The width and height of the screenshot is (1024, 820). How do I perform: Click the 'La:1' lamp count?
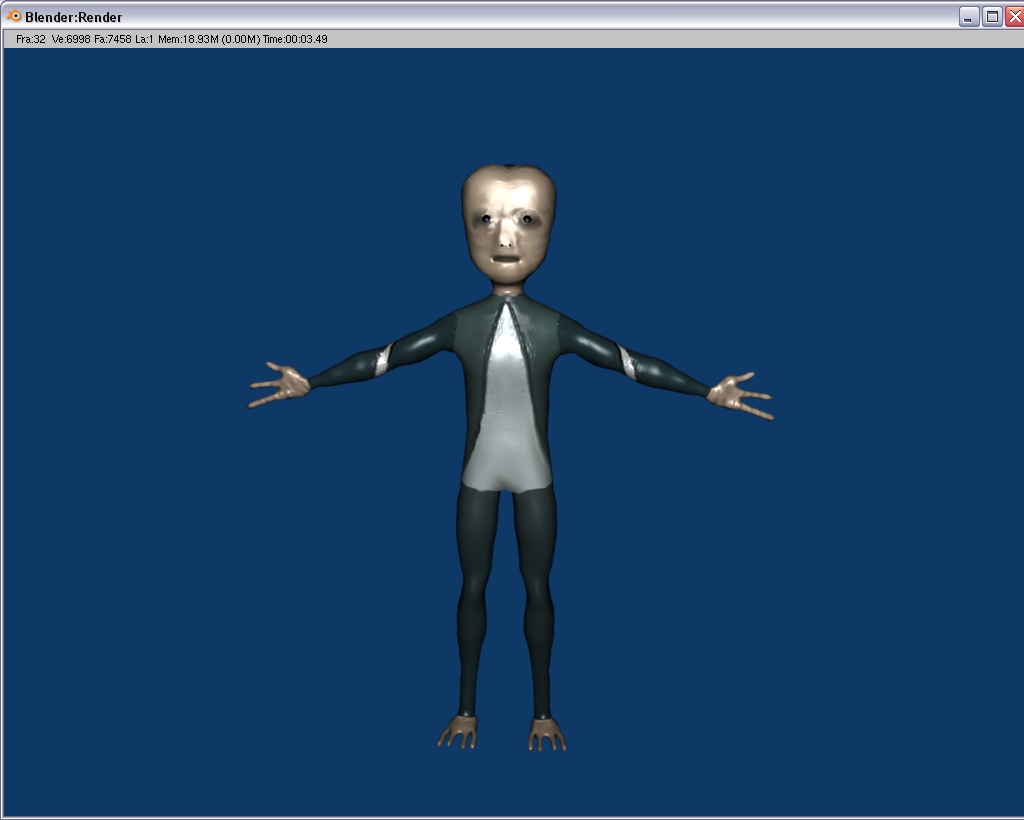point(144,39)
